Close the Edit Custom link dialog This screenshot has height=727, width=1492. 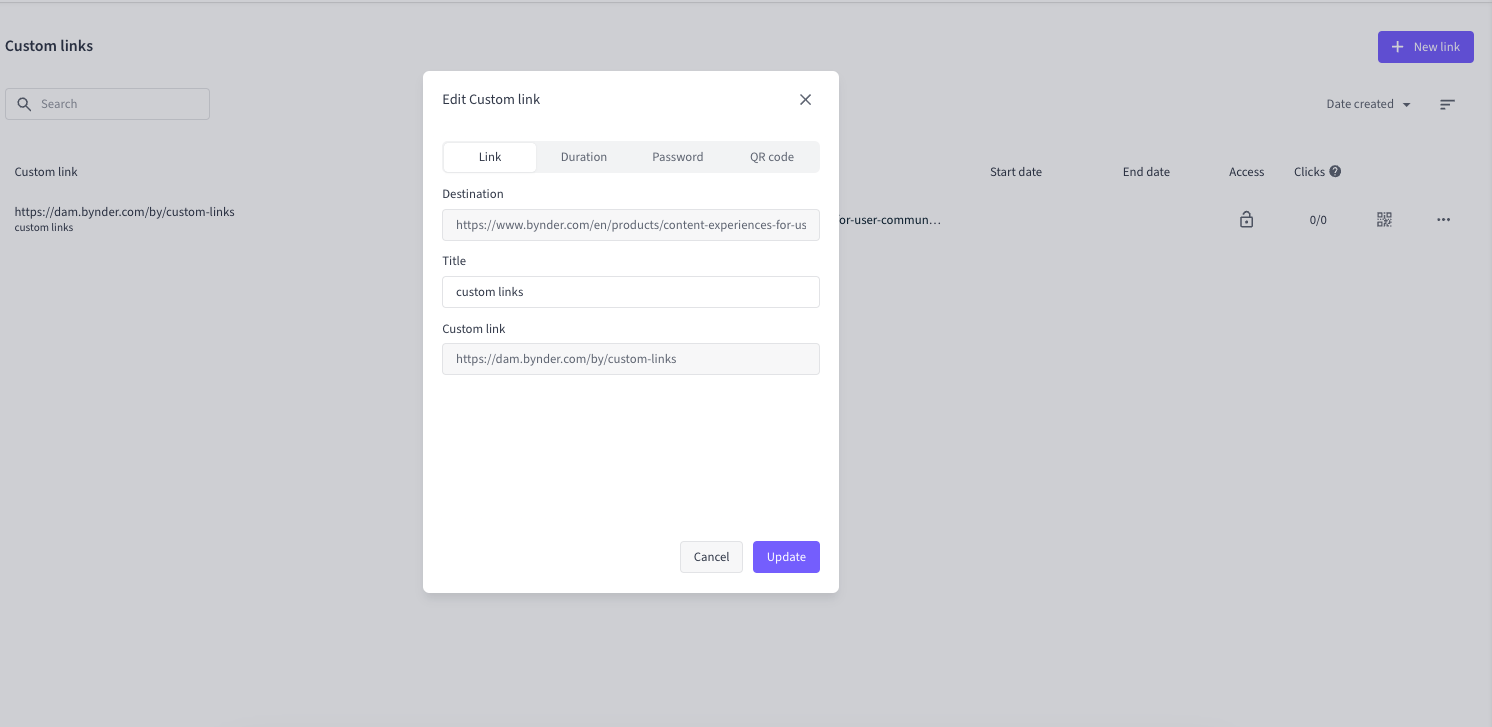pos(805,100)
